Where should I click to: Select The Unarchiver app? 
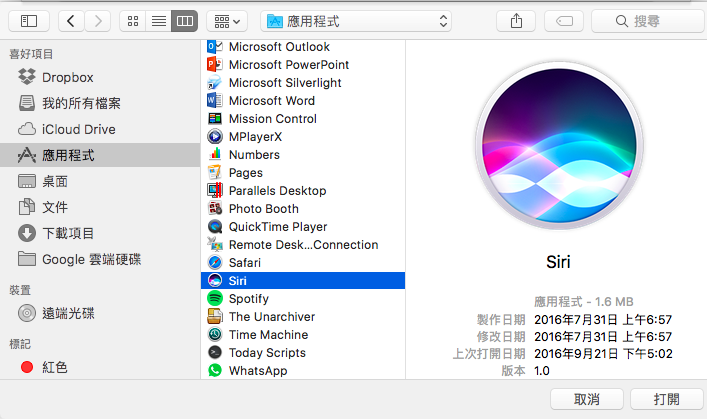click(303, 317)
